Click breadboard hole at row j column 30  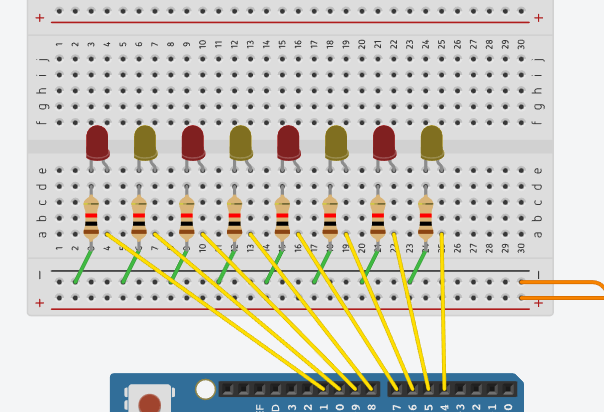point(521,59)
